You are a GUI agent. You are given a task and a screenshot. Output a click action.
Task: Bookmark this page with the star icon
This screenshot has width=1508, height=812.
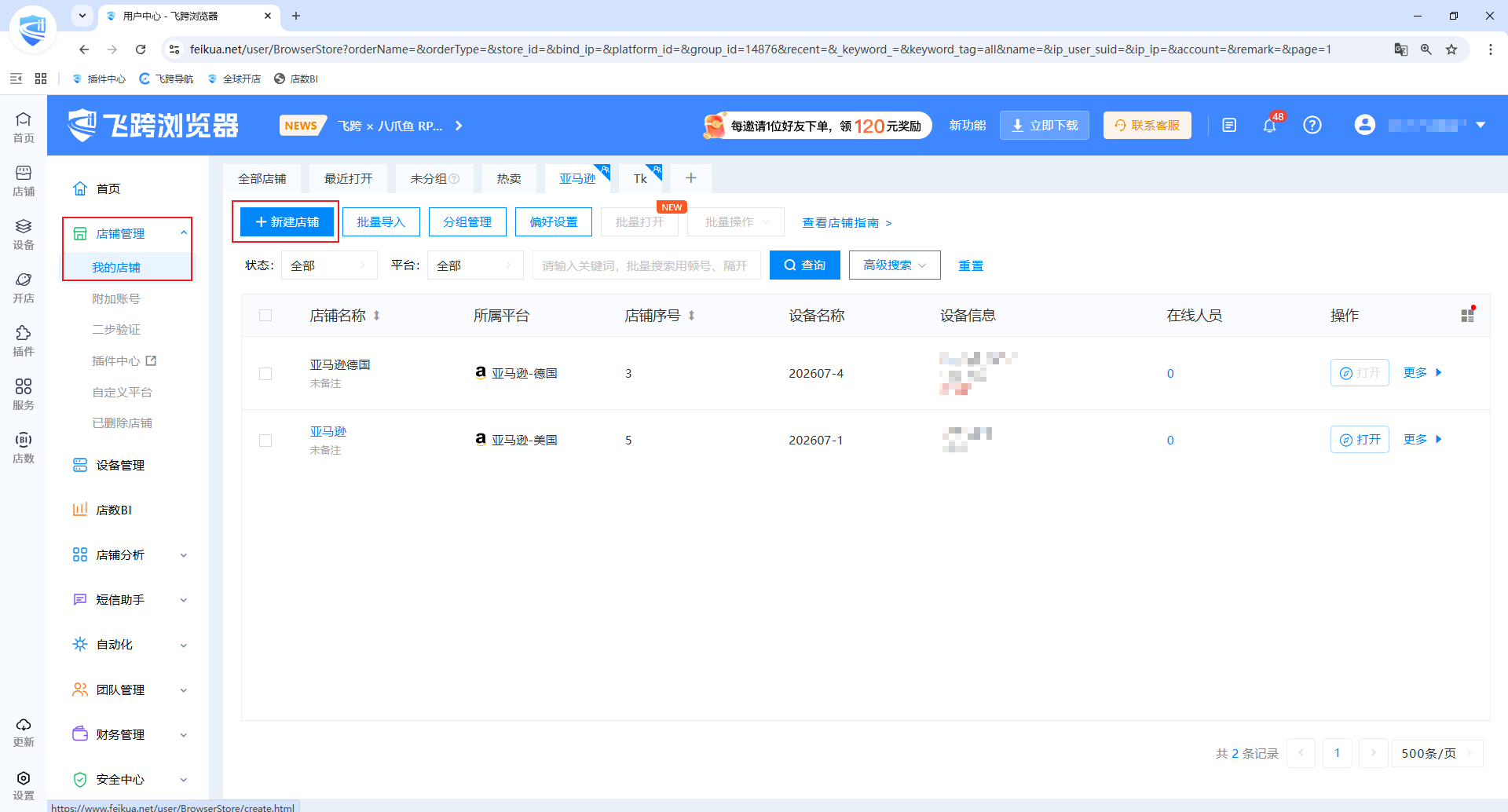(x=1451, y=49)
